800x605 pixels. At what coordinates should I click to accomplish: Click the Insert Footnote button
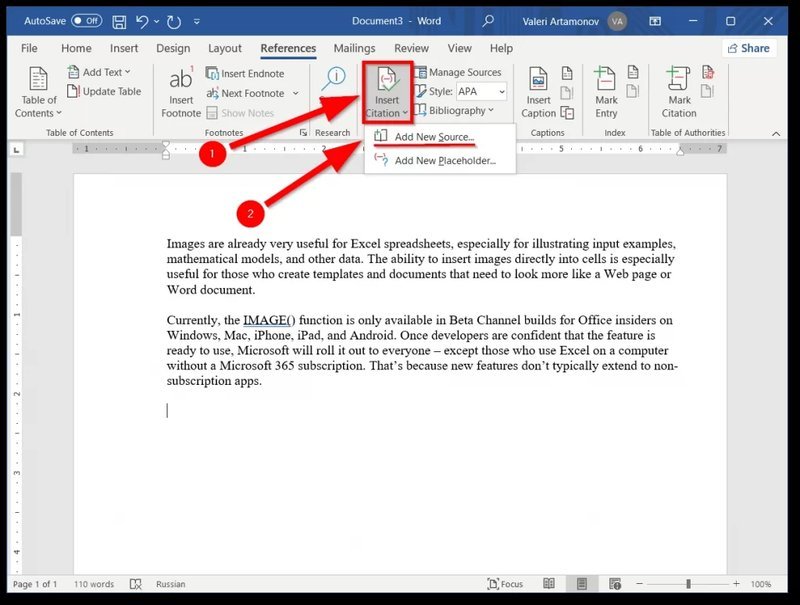point(181,93)
